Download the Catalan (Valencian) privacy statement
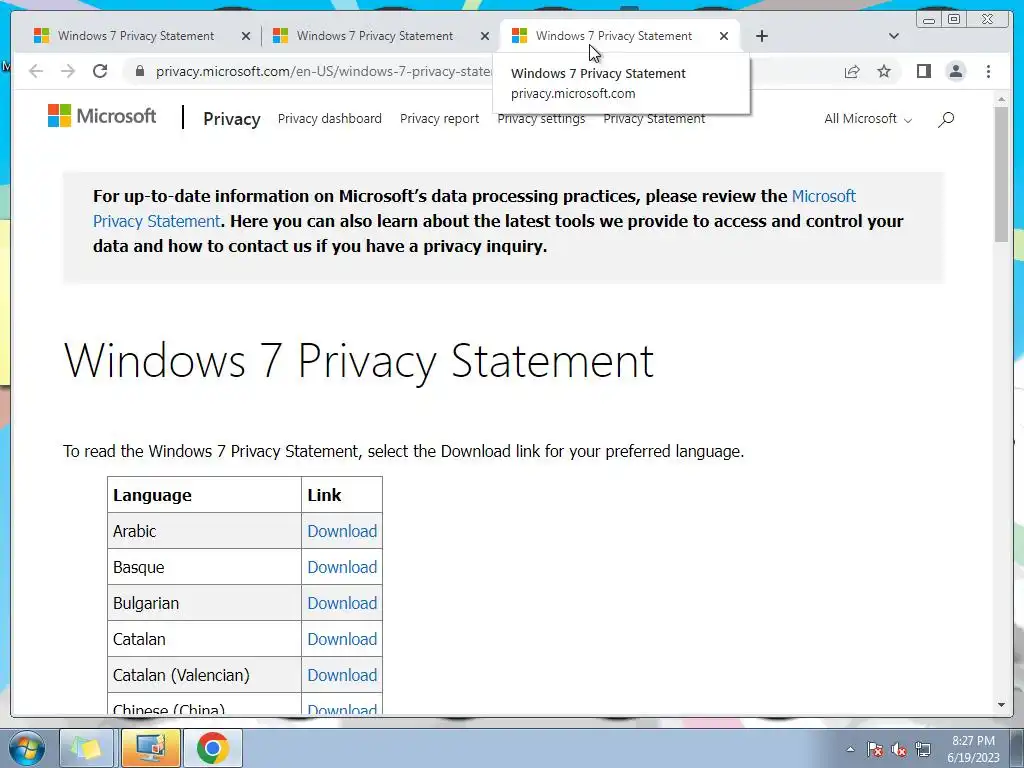The height and width of the screenshot is (768, 1024). [x=342, y=675]
